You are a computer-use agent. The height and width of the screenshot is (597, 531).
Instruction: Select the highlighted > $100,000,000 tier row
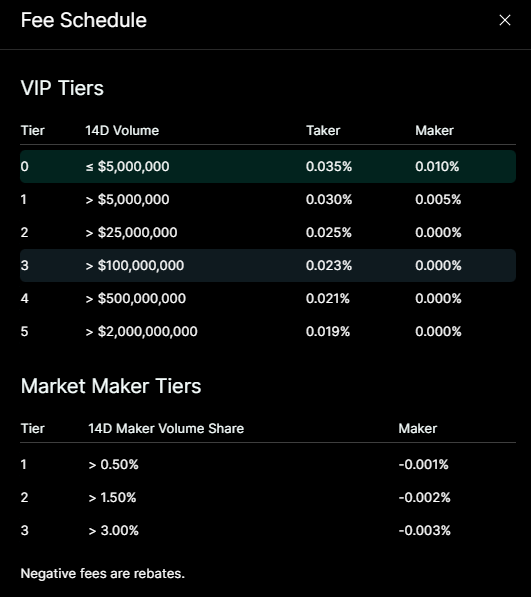pyautogui.click(x=268, y=265)
